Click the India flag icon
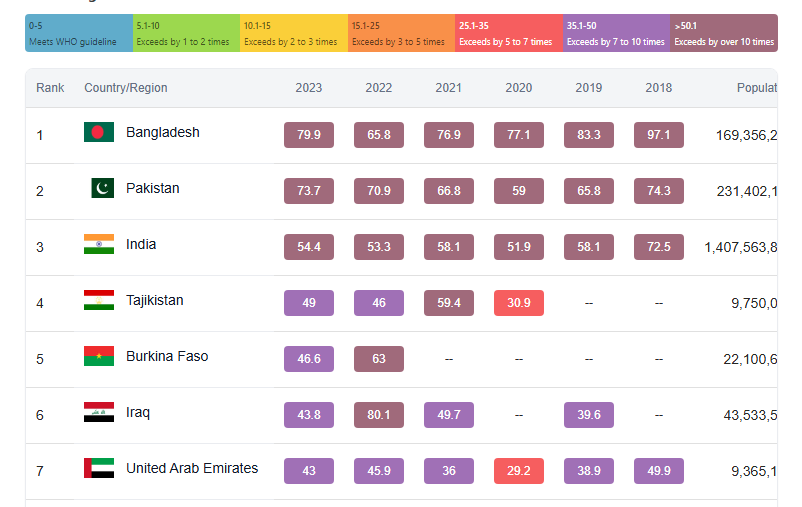802x507 pixels. [99, 245]
